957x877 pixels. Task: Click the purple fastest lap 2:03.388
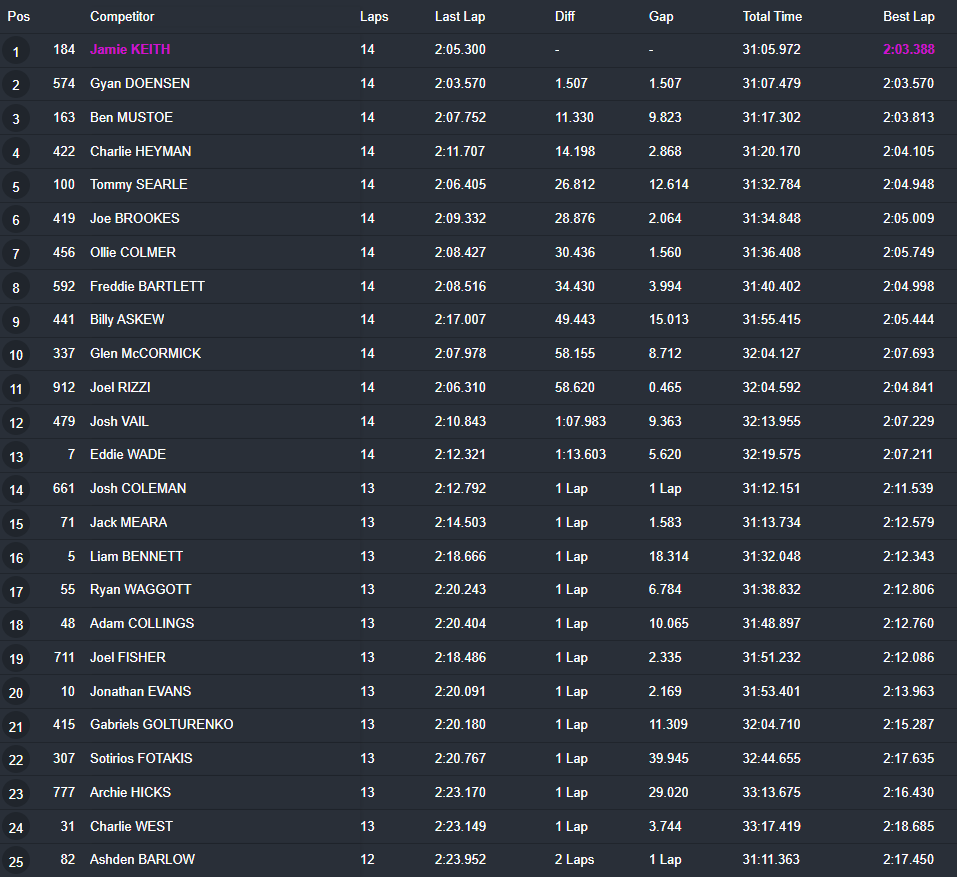coord(909,49)
